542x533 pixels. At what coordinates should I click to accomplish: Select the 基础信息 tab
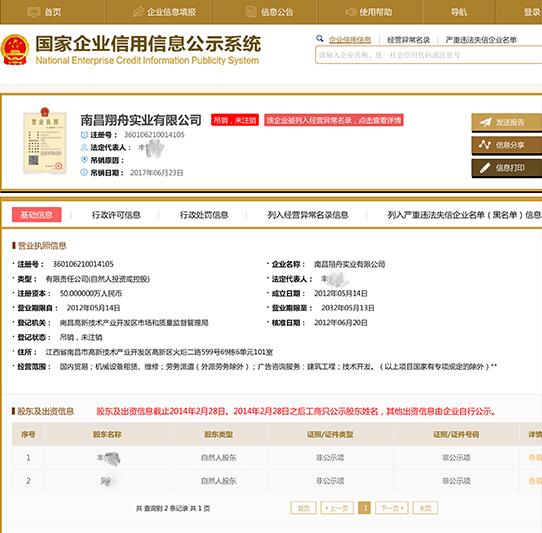[37, 215]
